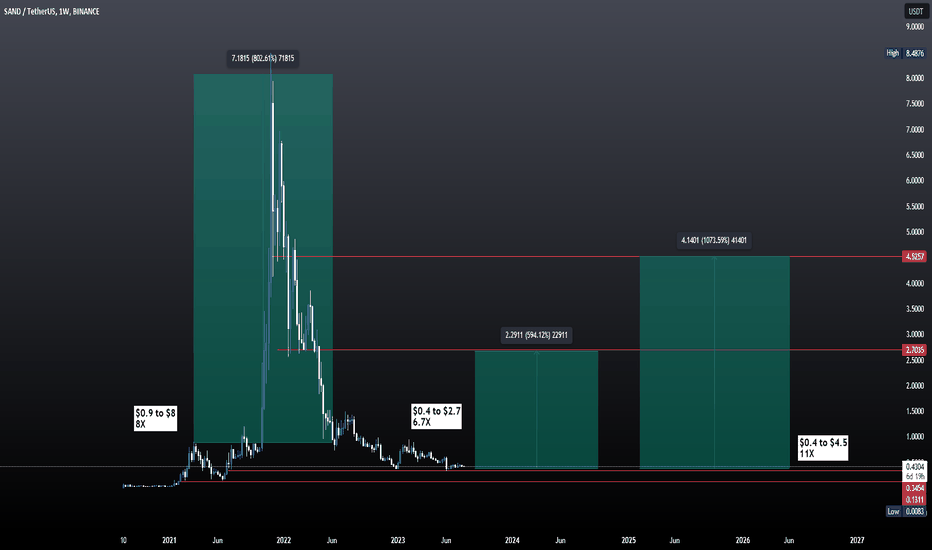Click the 2023 label on time axis

pyautogui.click(x=398, y=540)
